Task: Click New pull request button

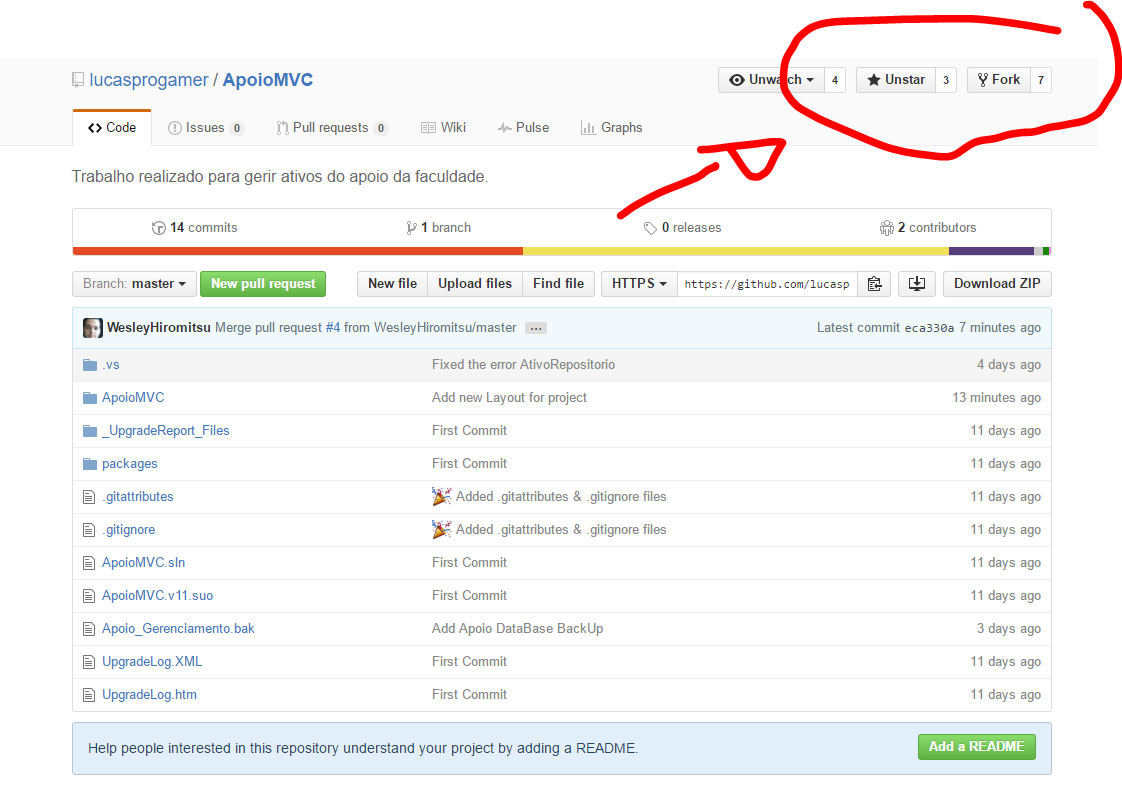Action: (x=263, y=284)
